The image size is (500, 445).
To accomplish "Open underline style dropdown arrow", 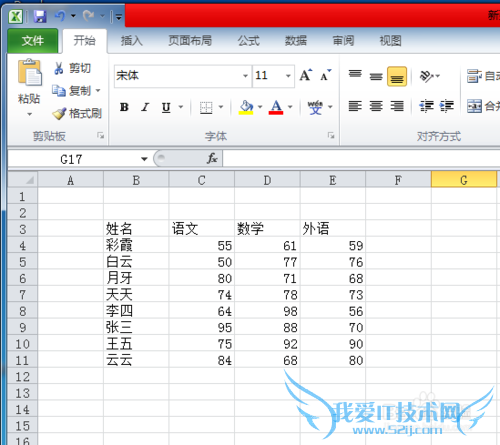I will pyautogui.click(x=181, y=107).
